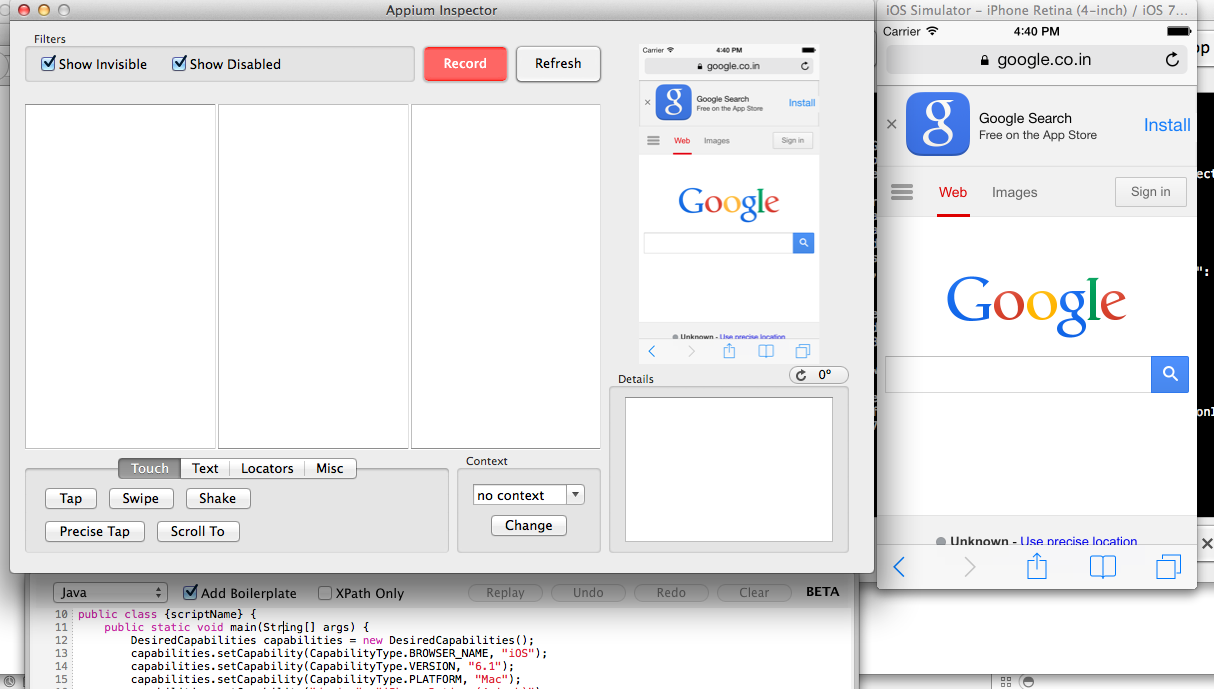Screen dimensions: 1214x689
Task: Click the Shake button
Action: tap(218, 498)
